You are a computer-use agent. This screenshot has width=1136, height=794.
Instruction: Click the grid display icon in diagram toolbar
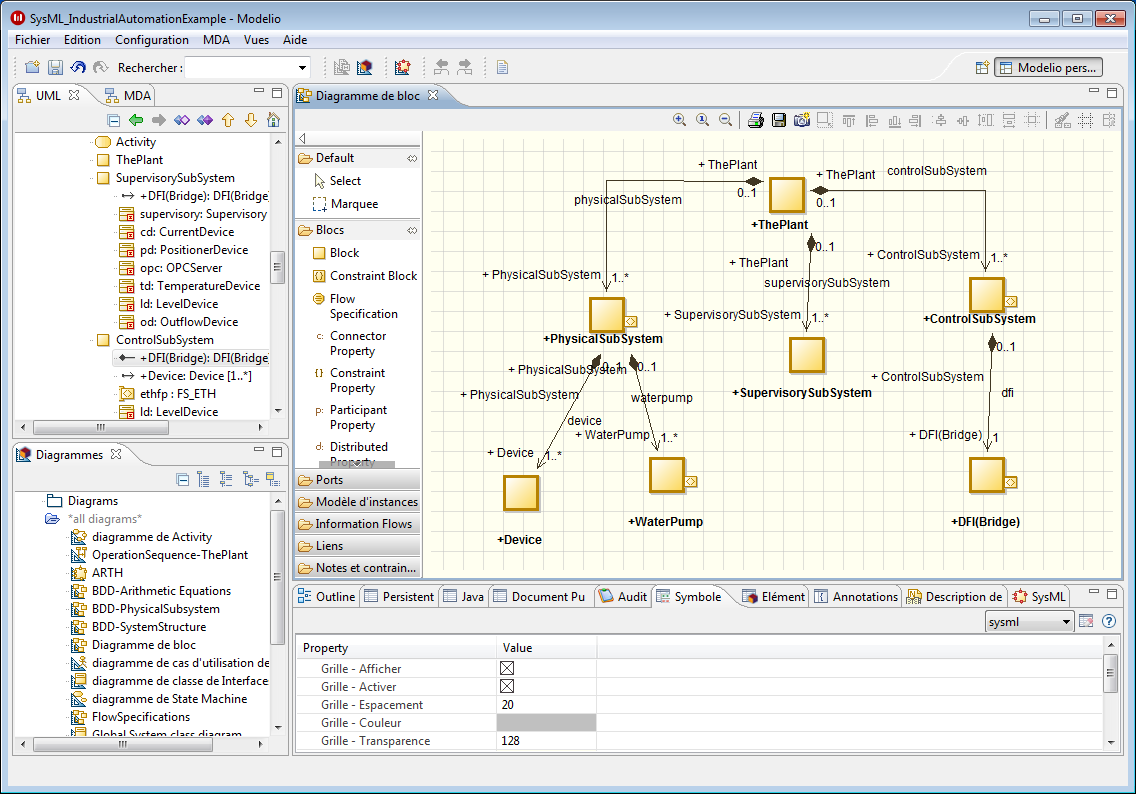click(x=1085, y=120)
